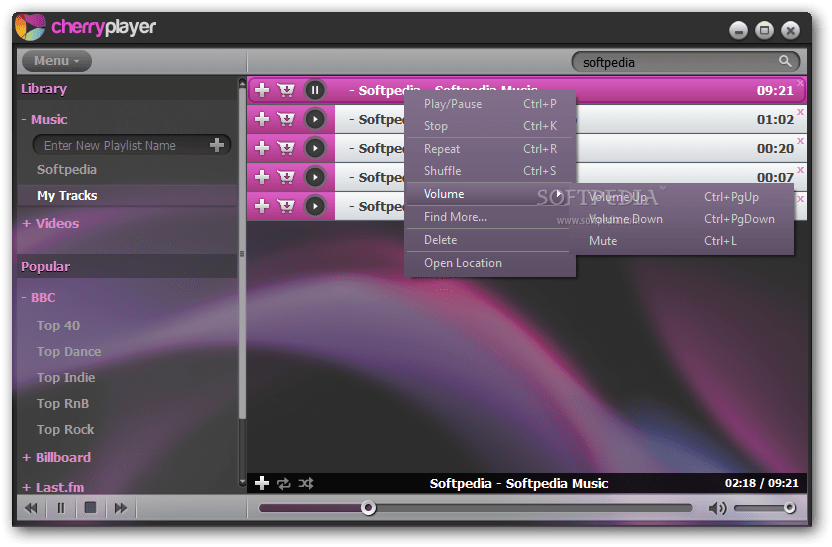
Task: Click cart icon on the last track row
Action: 286,206
